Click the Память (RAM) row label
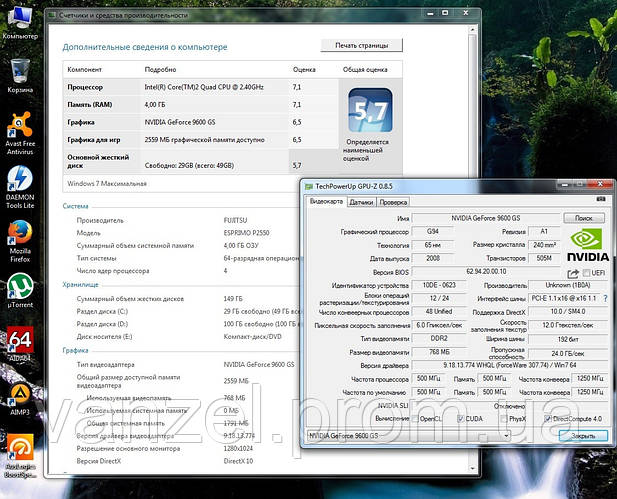617x499 pixels. (90, 105)
